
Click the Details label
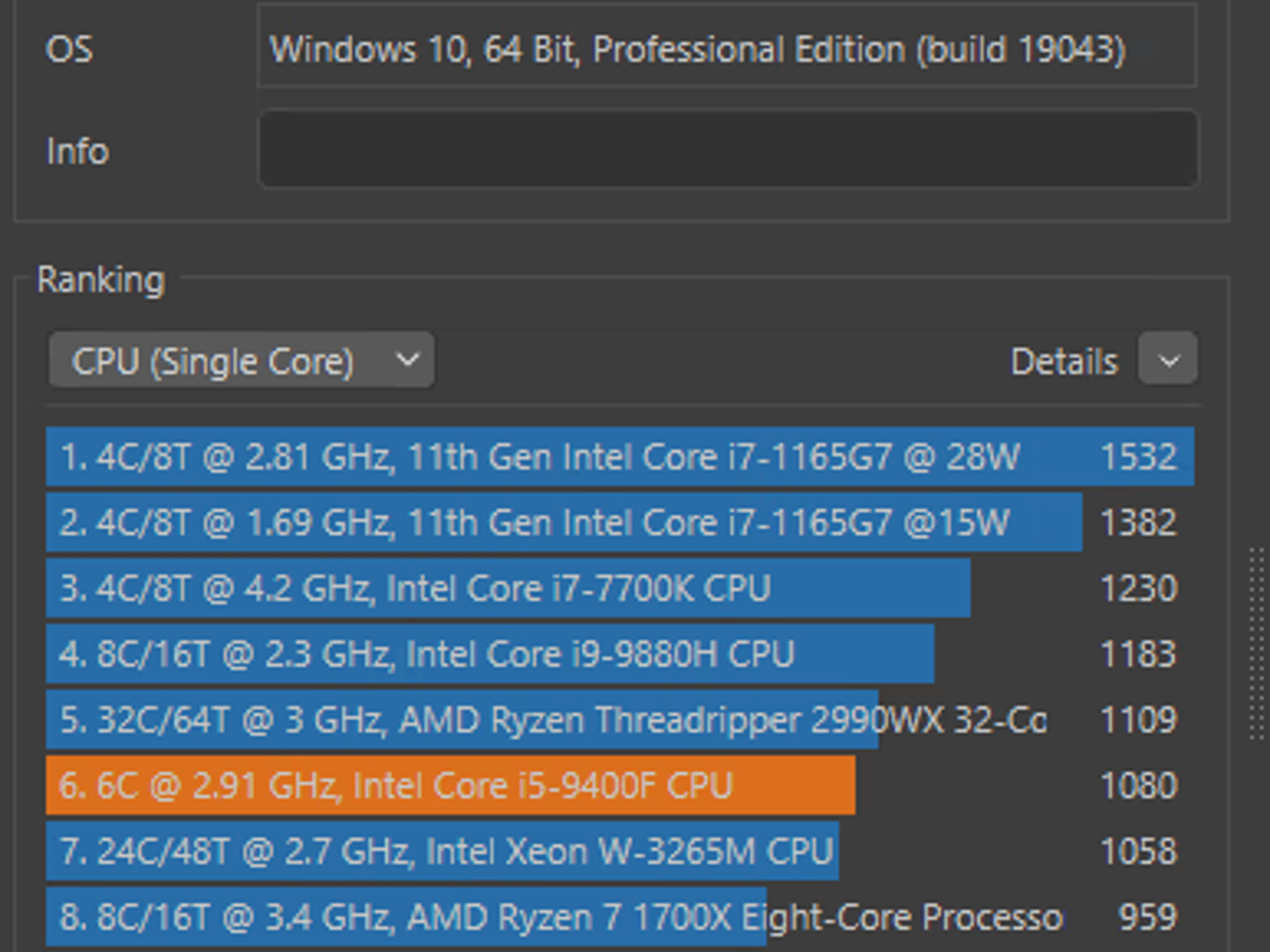[x=1064, y=361]
